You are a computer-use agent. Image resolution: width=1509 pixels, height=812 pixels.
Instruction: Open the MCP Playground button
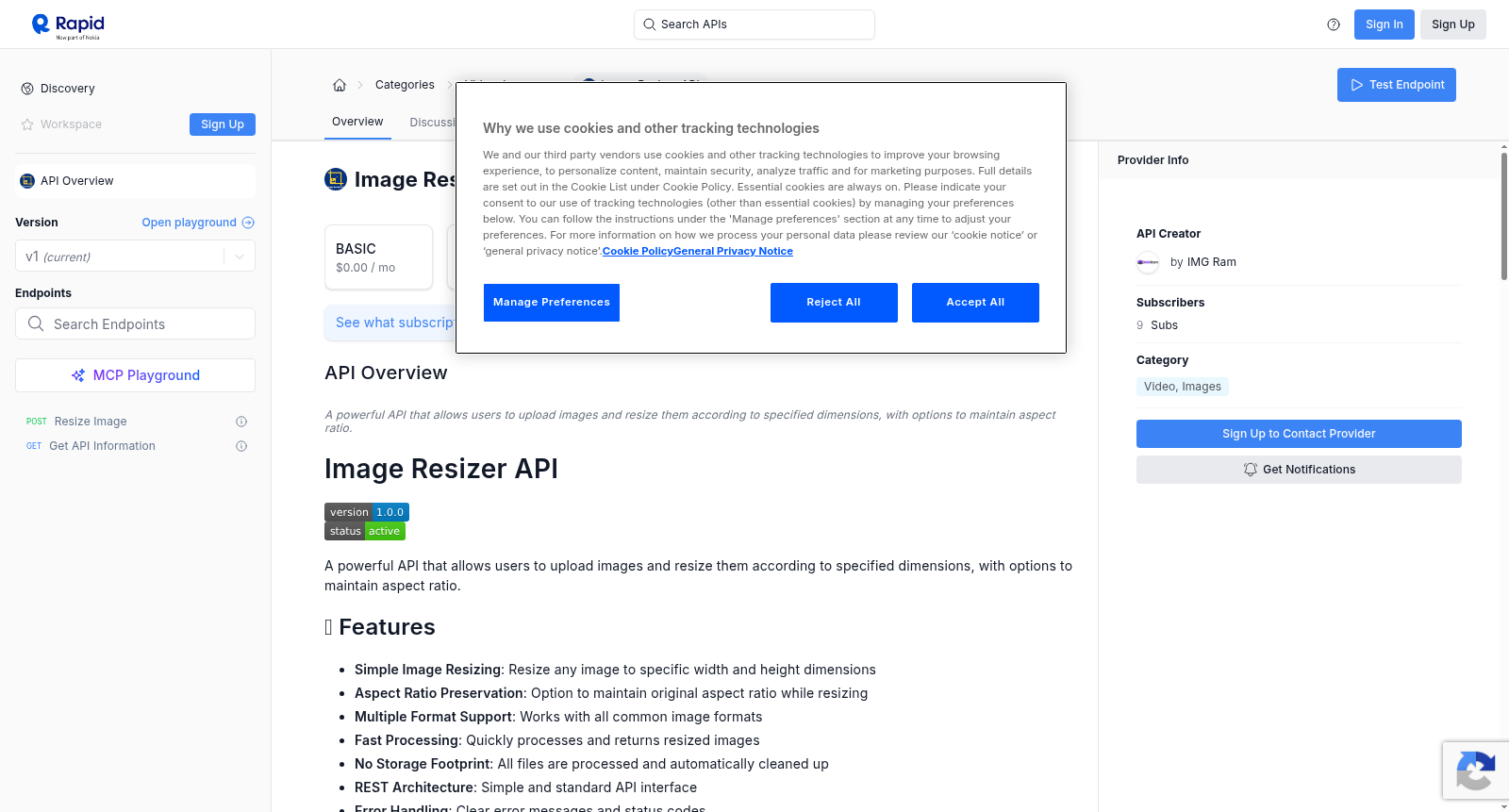(x=135, y=375)
